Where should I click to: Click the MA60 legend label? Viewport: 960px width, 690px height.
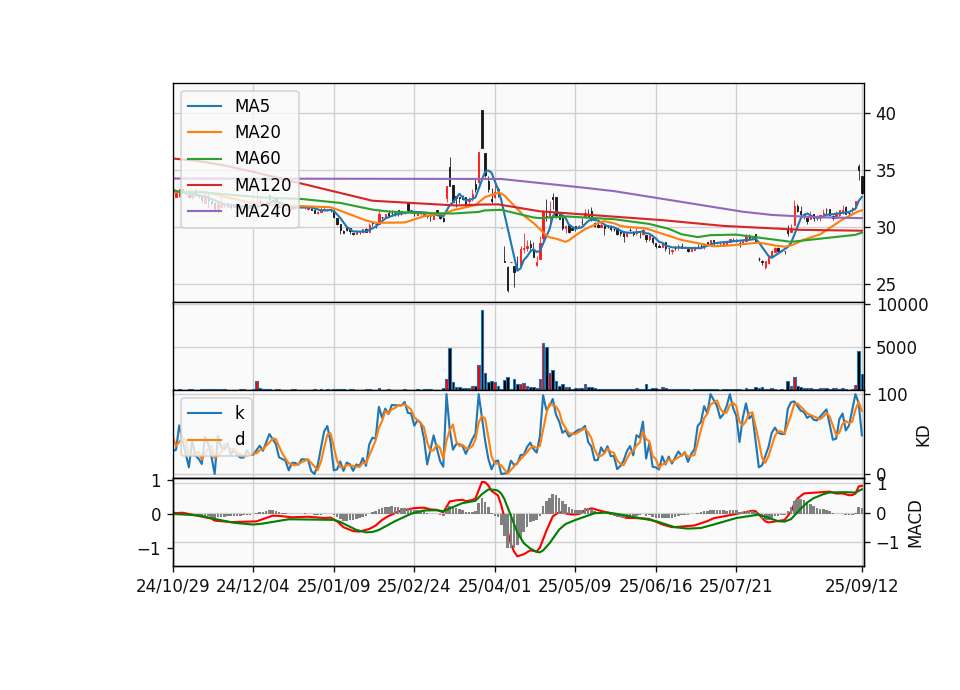[257, 158]
